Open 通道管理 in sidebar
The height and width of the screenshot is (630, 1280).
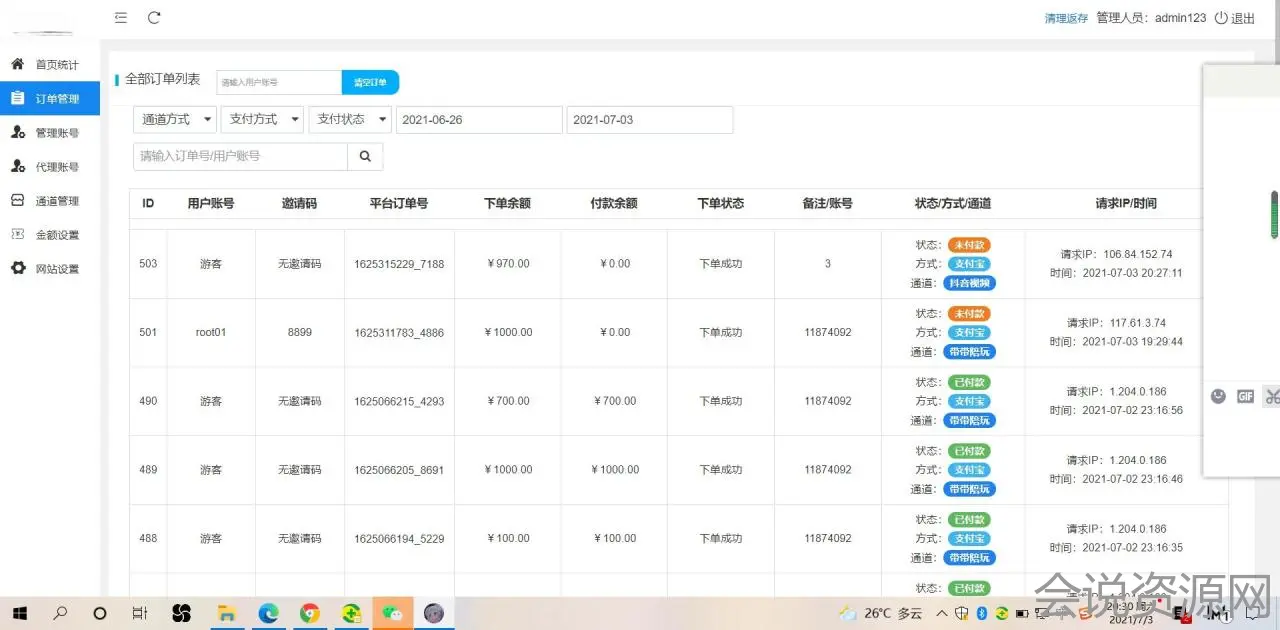click(x=56, y=201)
